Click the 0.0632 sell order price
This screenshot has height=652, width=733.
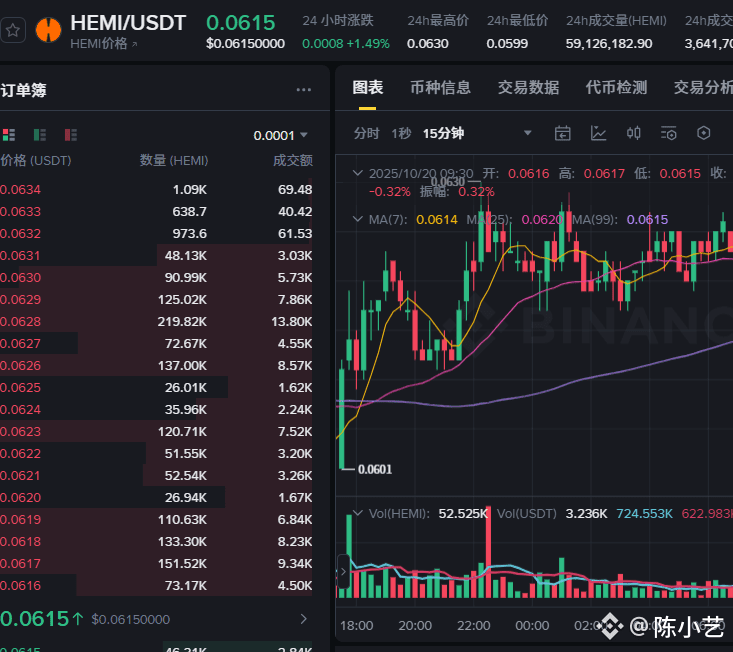(x=20, y=234)
